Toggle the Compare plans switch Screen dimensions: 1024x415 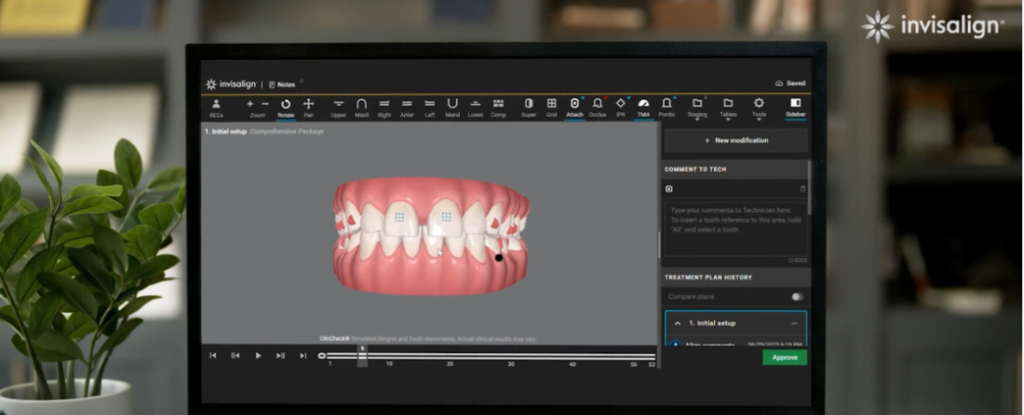click(797, 297)
